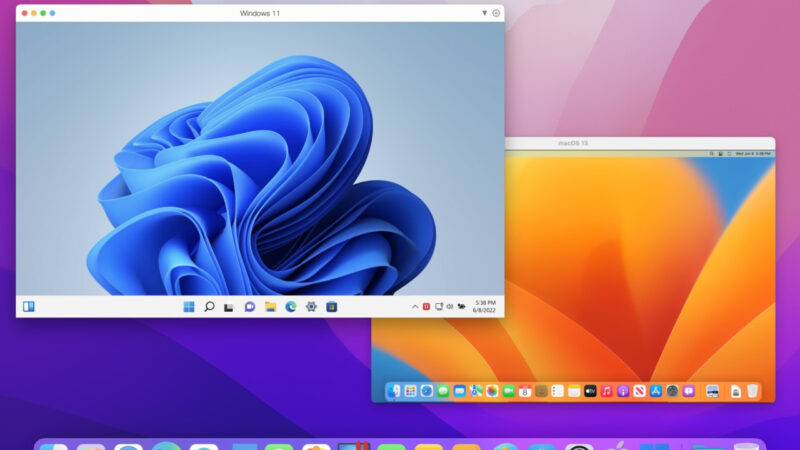
Task: Click the red tray icon in Windows
Action: (x=427, y=307)
